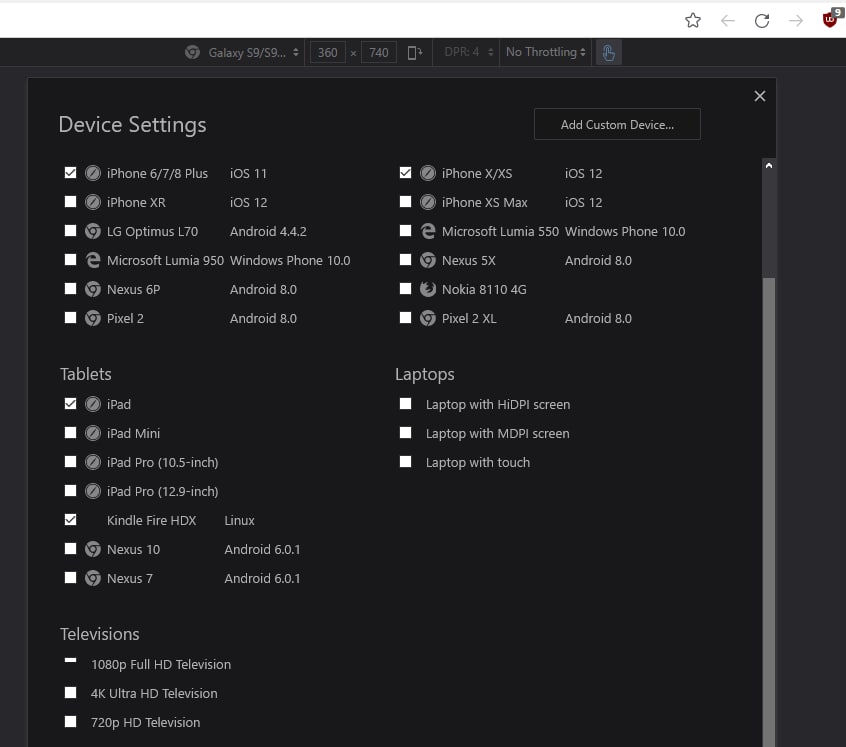The height and width of the screenshot is (747, 846).
Task: Click the viewport width field showing 360
Action: (328, 53)
